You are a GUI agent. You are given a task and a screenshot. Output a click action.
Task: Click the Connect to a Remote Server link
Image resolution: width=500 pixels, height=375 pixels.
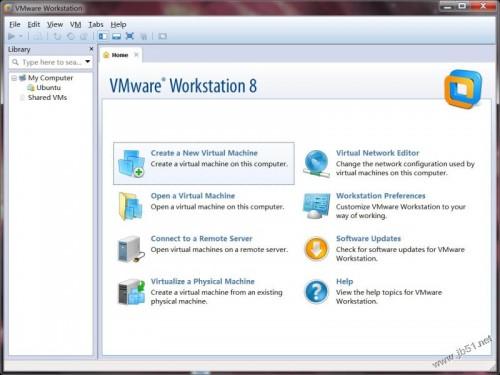point(201,239)
